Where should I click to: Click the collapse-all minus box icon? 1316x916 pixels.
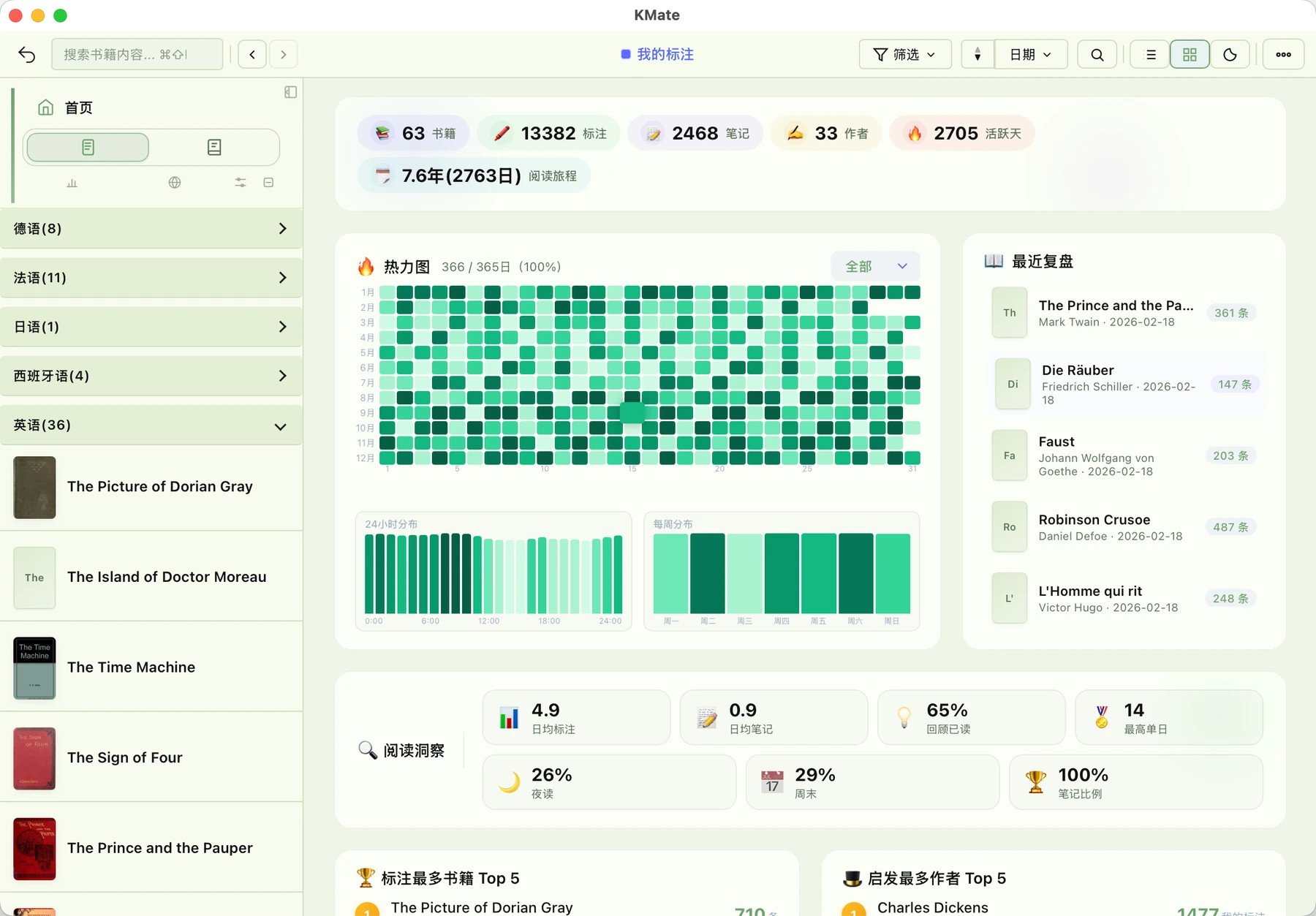tap(268, 183)
